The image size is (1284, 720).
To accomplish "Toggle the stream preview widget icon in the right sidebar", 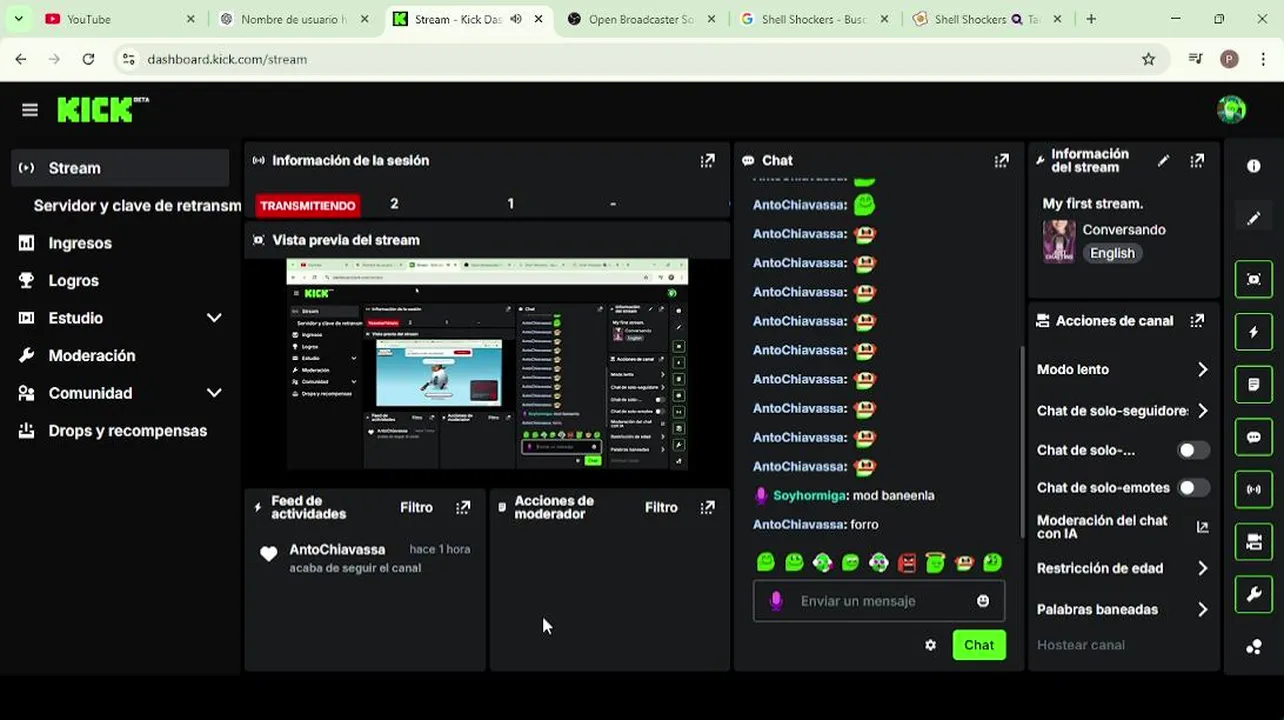I will coord(1254,279).
